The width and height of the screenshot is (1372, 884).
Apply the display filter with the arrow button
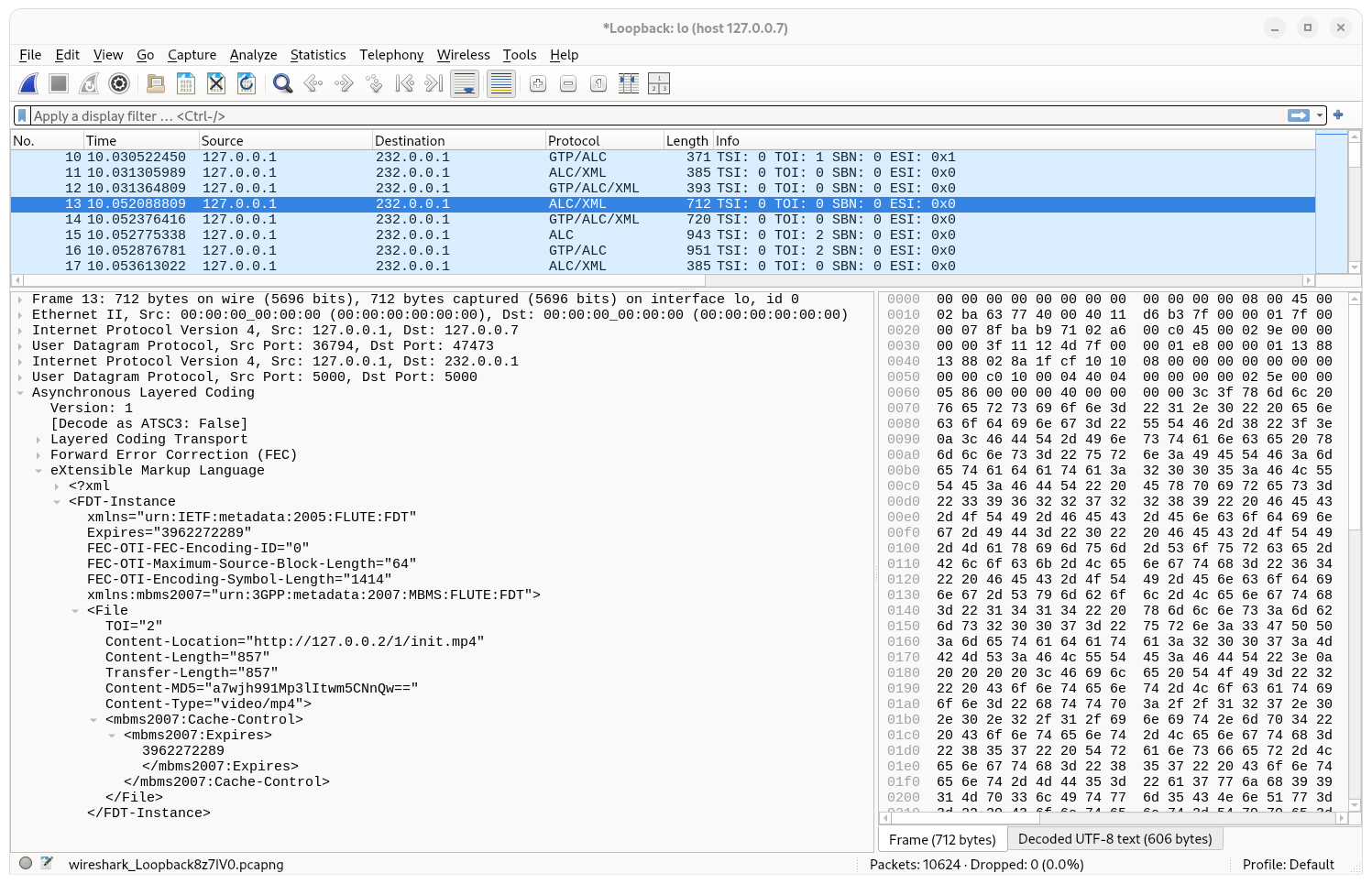[x=1300, y=115]
